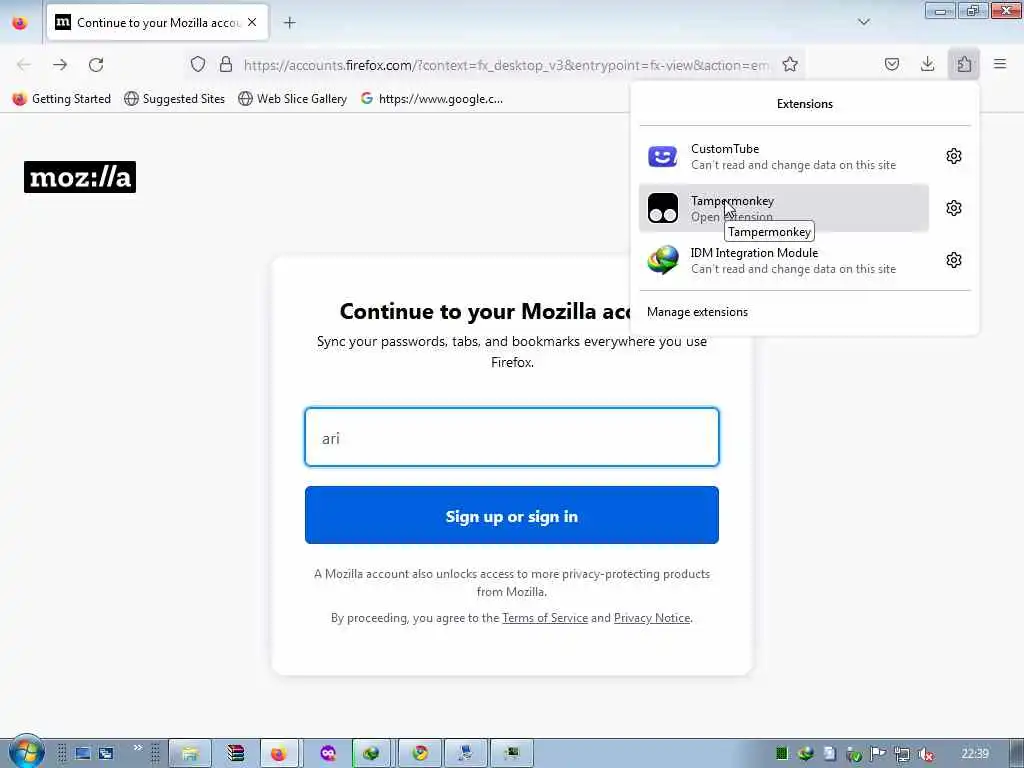The height and width of the screenshot is (768, 1024).
Task: Expand the Quick Launch overflow chevron
Action: [x=138, y=748]
